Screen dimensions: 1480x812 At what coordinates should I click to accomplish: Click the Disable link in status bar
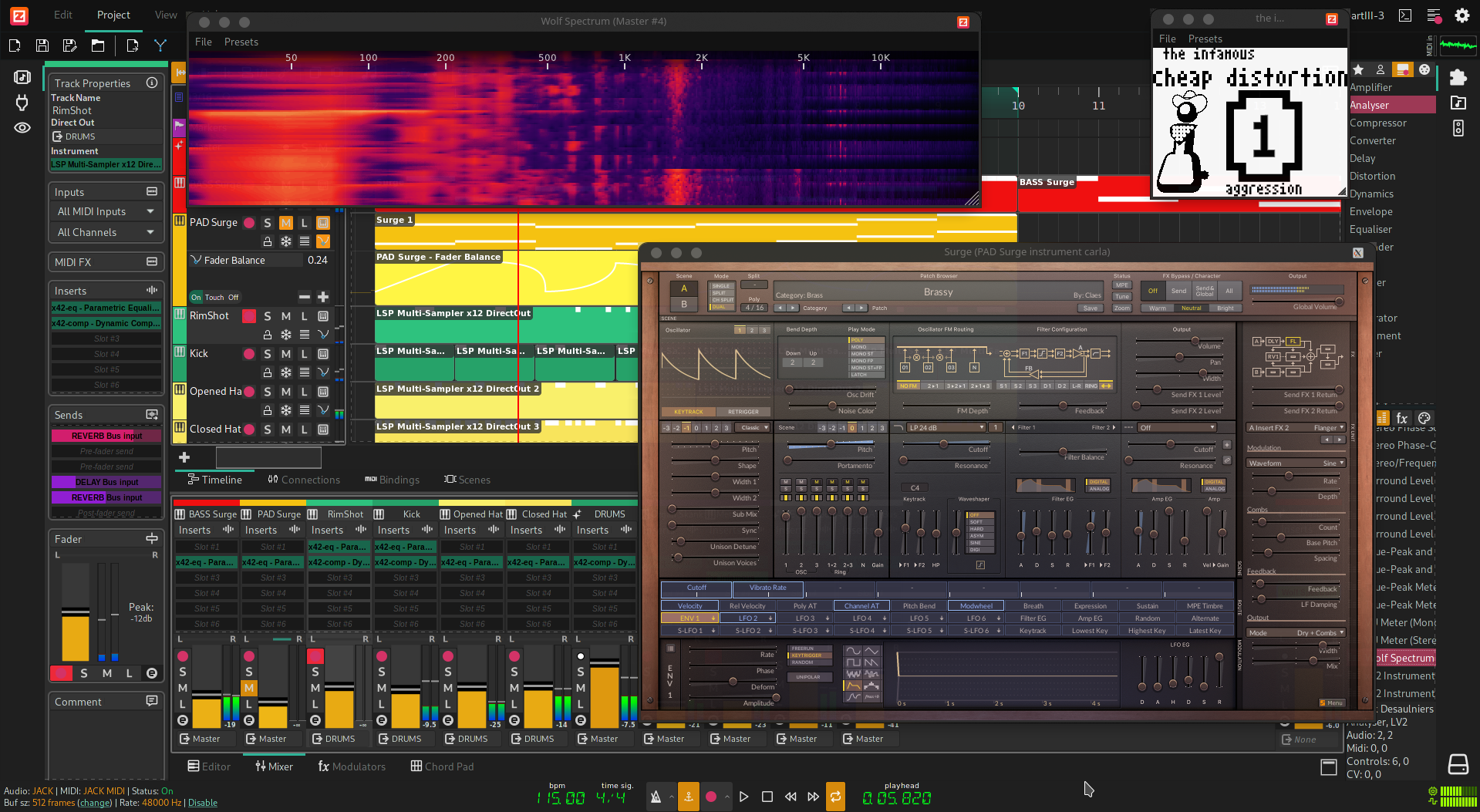pyautogui.click(x=203, y=803)
